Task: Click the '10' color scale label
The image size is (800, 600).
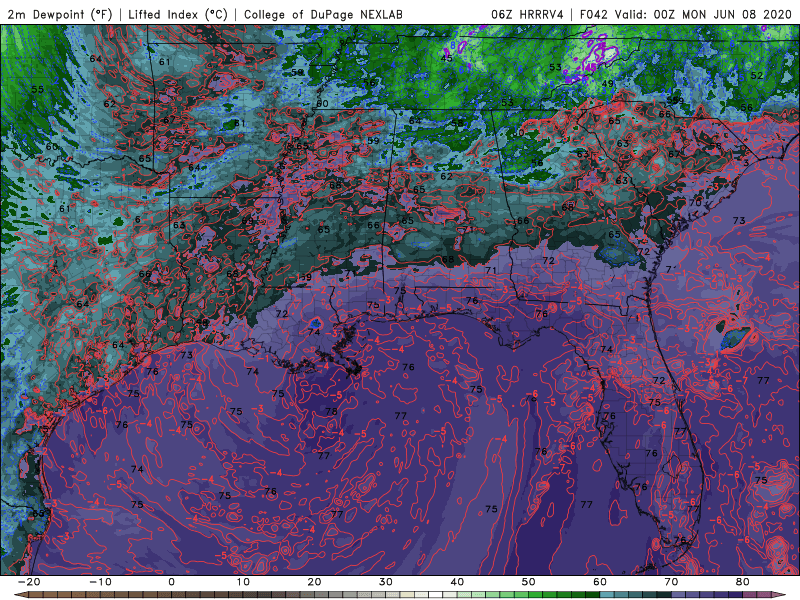Action: [243, 582]
